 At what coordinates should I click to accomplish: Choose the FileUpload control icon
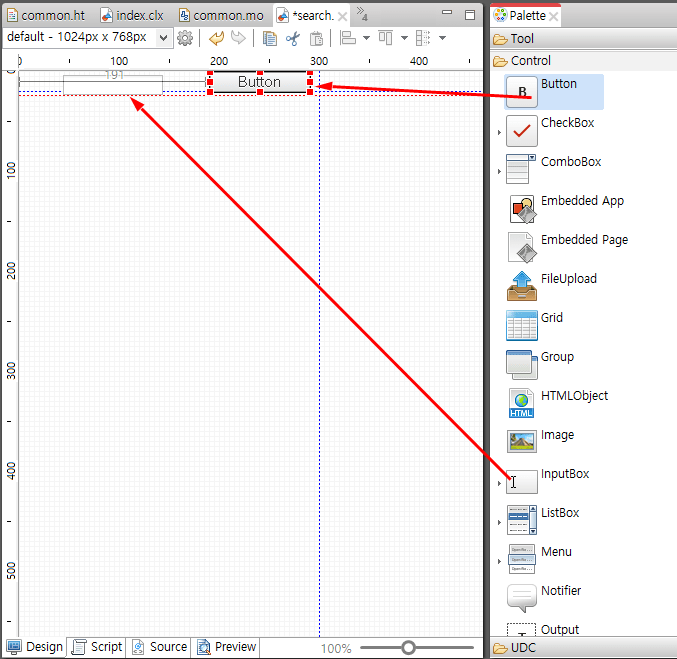[522, 287]
